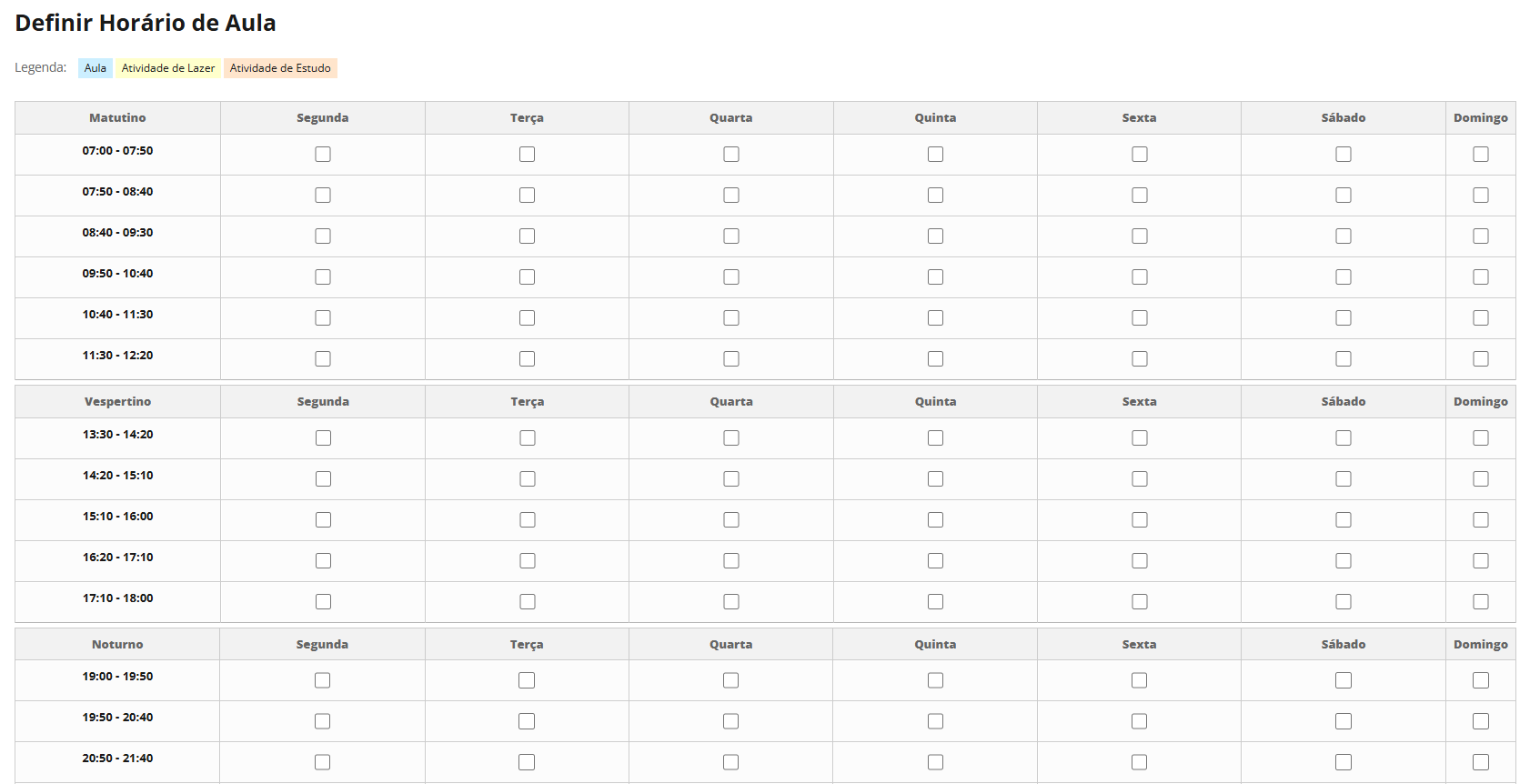Check Sexta 10:40 - 11:30 checkbox
The height and width of the screenshot is (784, 1540).
click(1140, 318)
